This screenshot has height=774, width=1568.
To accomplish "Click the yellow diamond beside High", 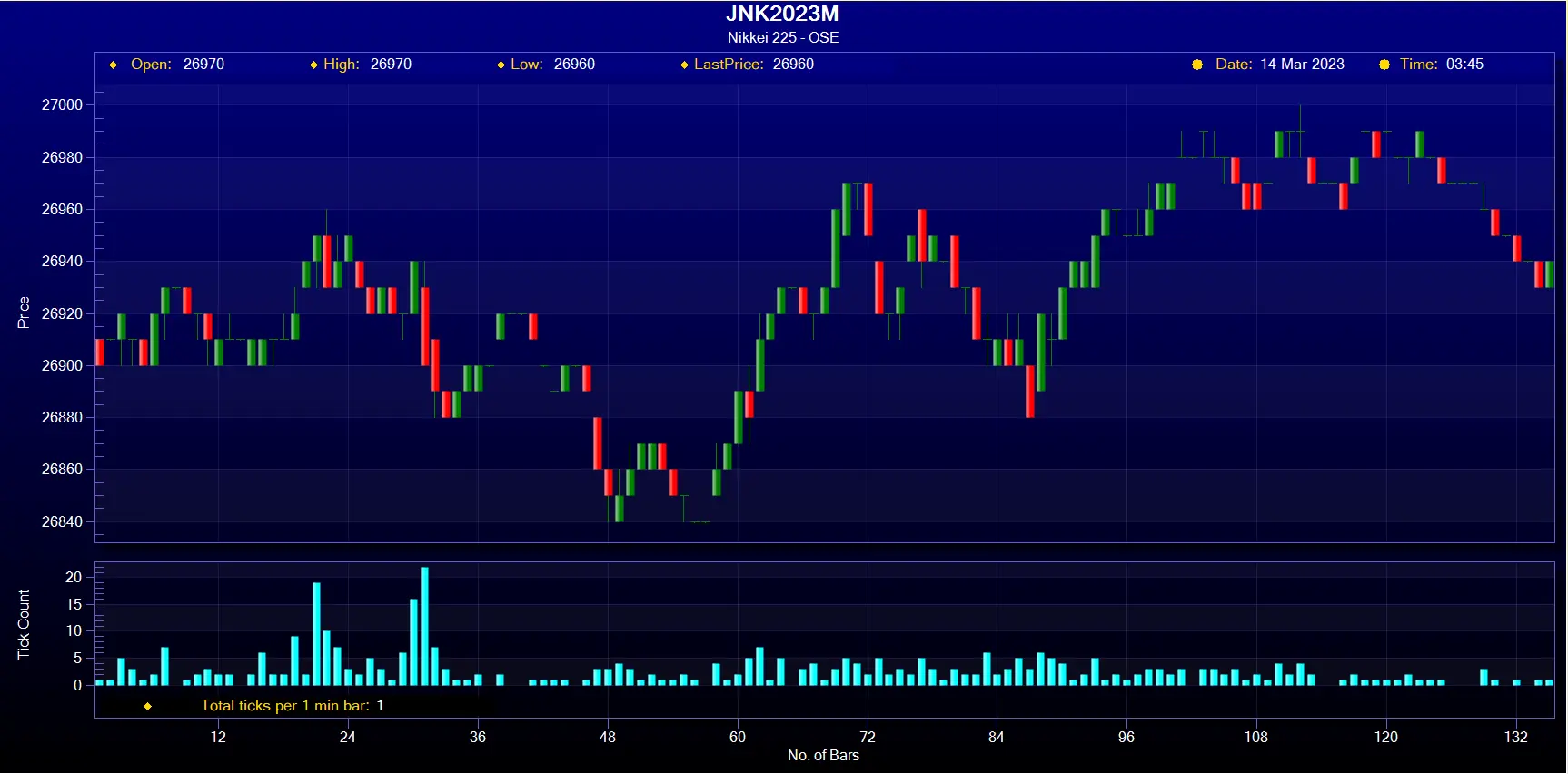I will pos(314,64).
